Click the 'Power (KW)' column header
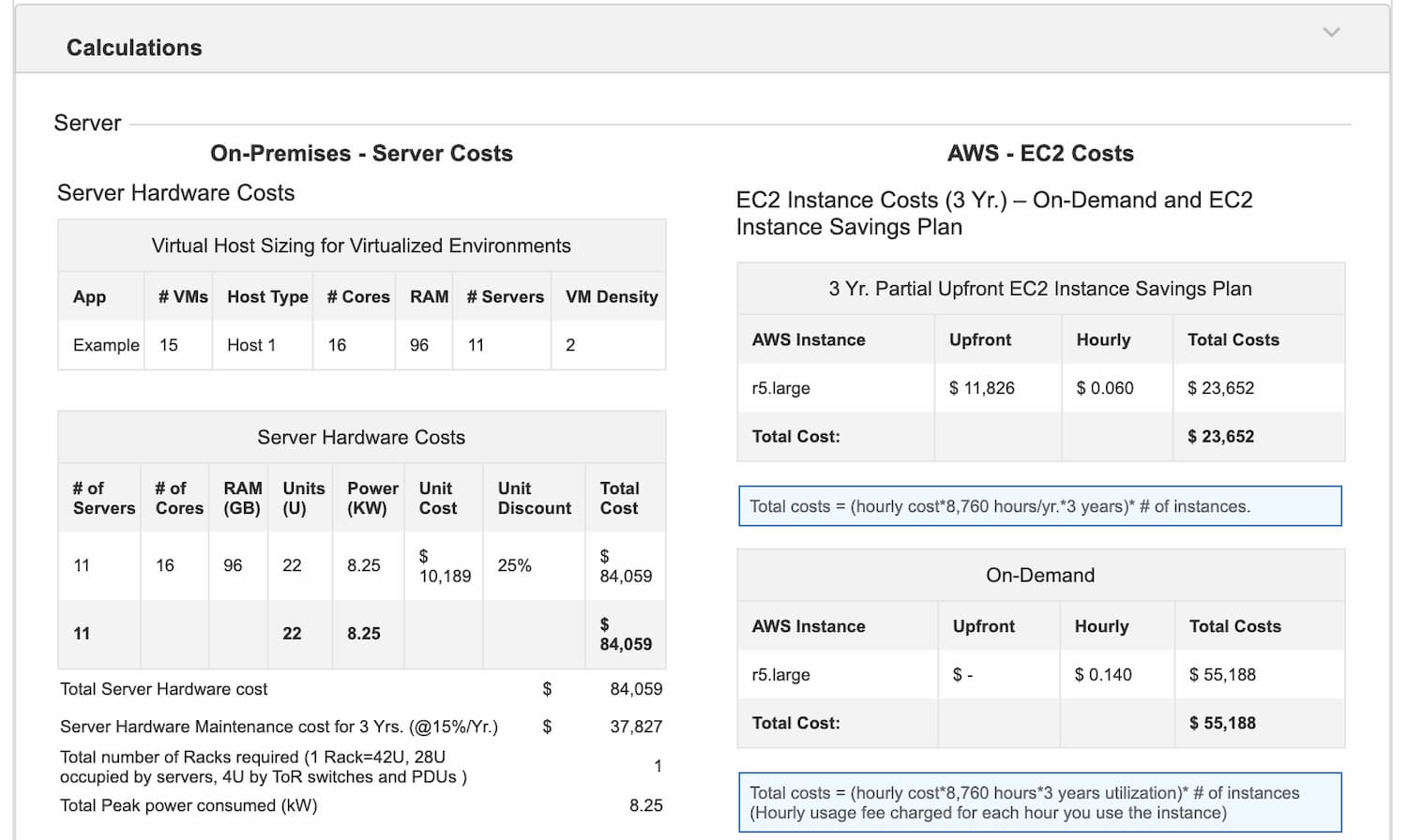This screenshot has height=840, width=1407. point(372,498)
